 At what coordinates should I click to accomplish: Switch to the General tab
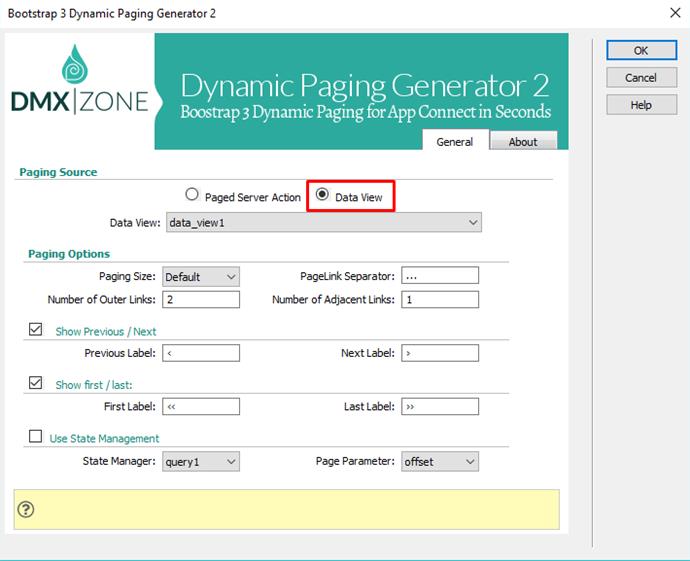[455, 142]
